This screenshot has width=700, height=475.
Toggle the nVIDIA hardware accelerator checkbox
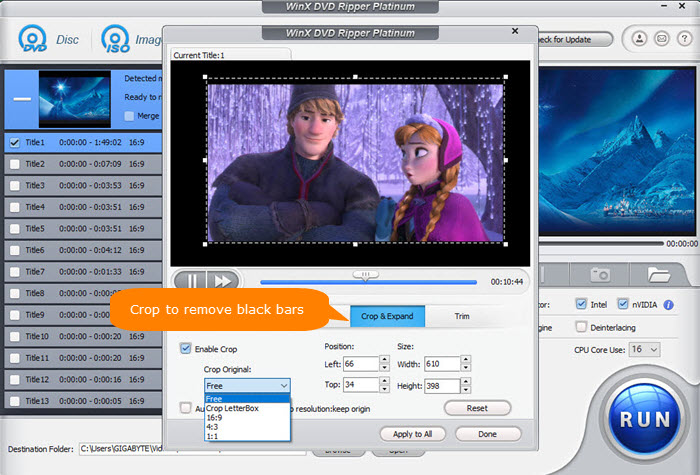[622, 304]
